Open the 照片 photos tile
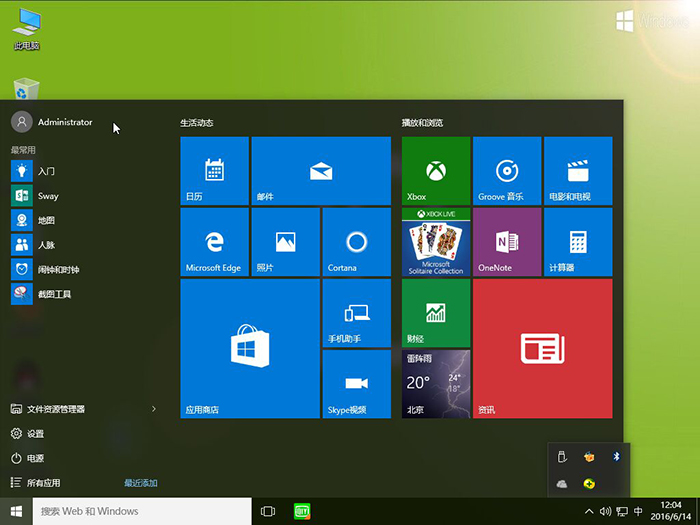The image size is (700, 525). [x=286, y=242]
